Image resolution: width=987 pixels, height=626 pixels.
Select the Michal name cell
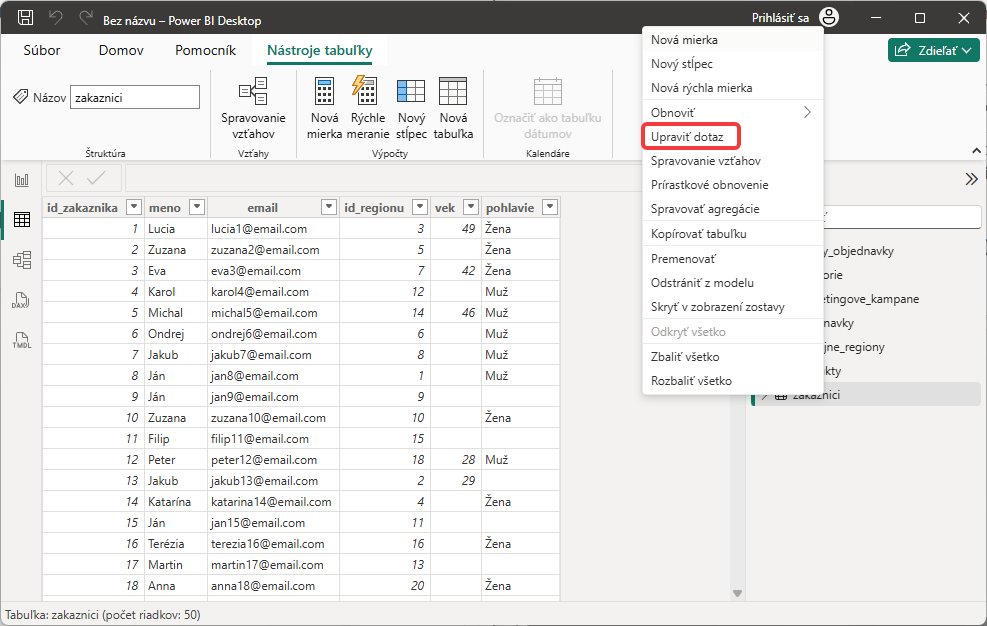(x=176, y=313)
